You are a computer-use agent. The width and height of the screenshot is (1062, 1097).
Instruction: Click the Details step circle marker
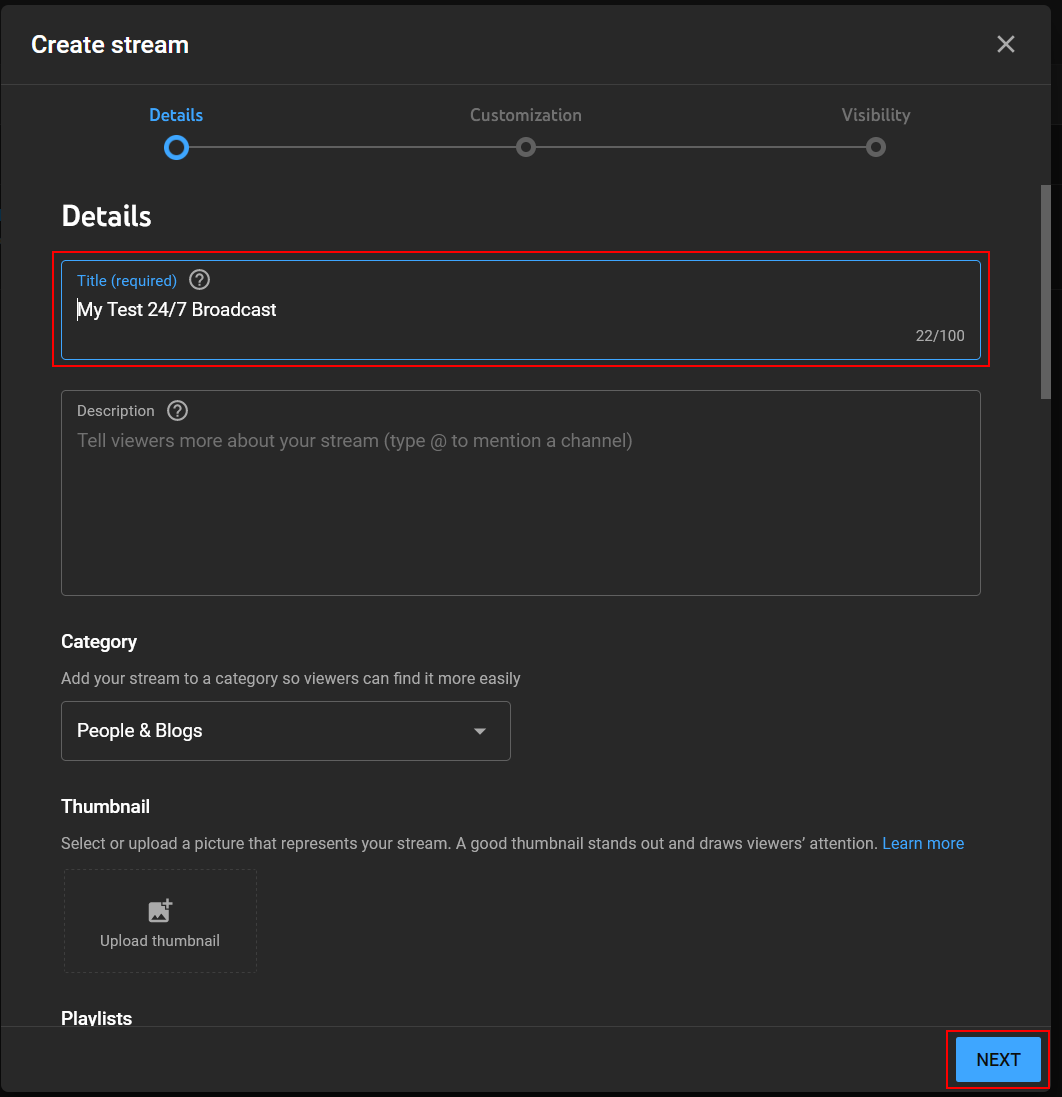pos(176,148)
